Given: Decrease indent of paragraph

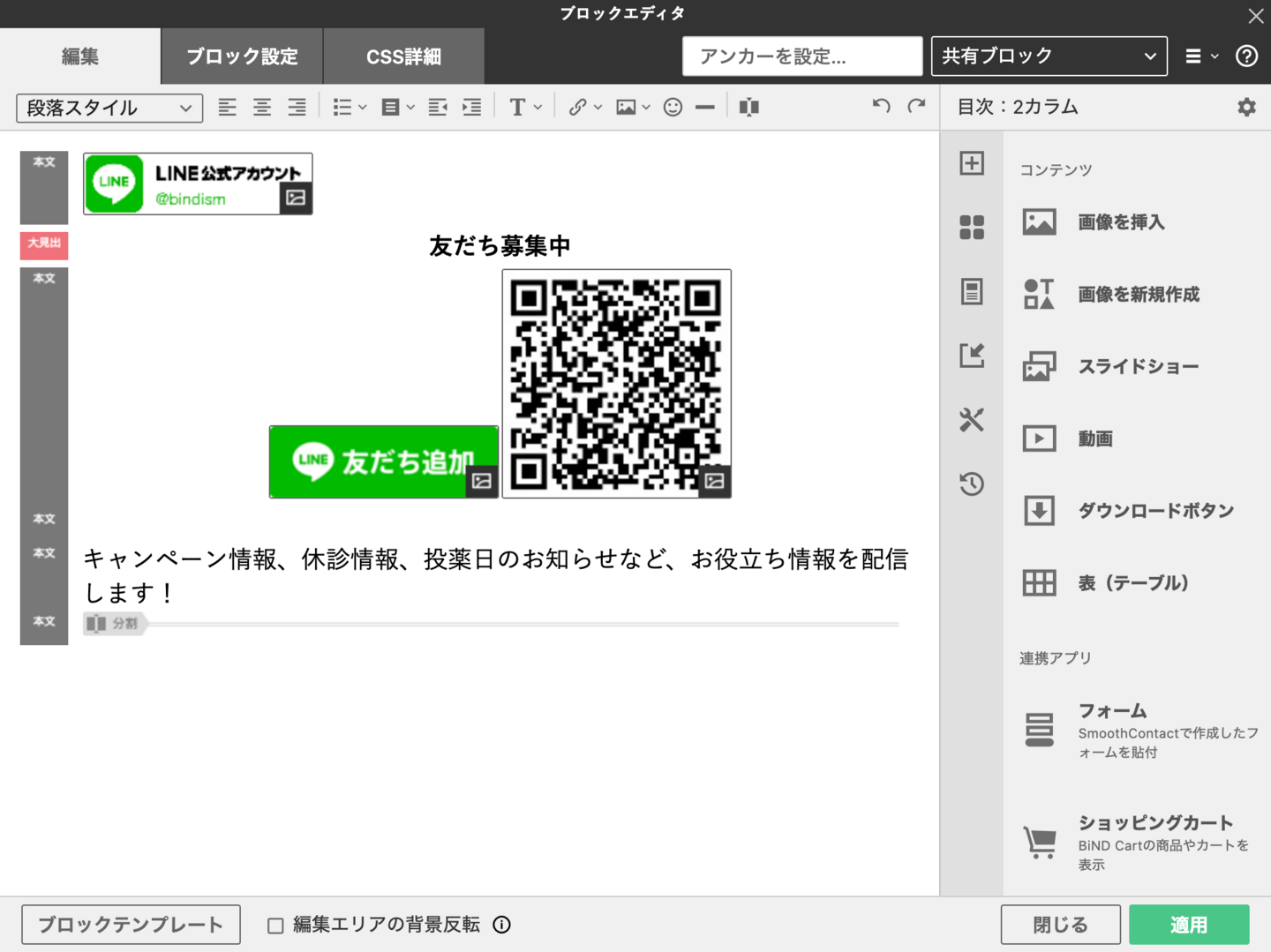Looking at the screenshot, I should pyautogui.click(x=438, y=108).
